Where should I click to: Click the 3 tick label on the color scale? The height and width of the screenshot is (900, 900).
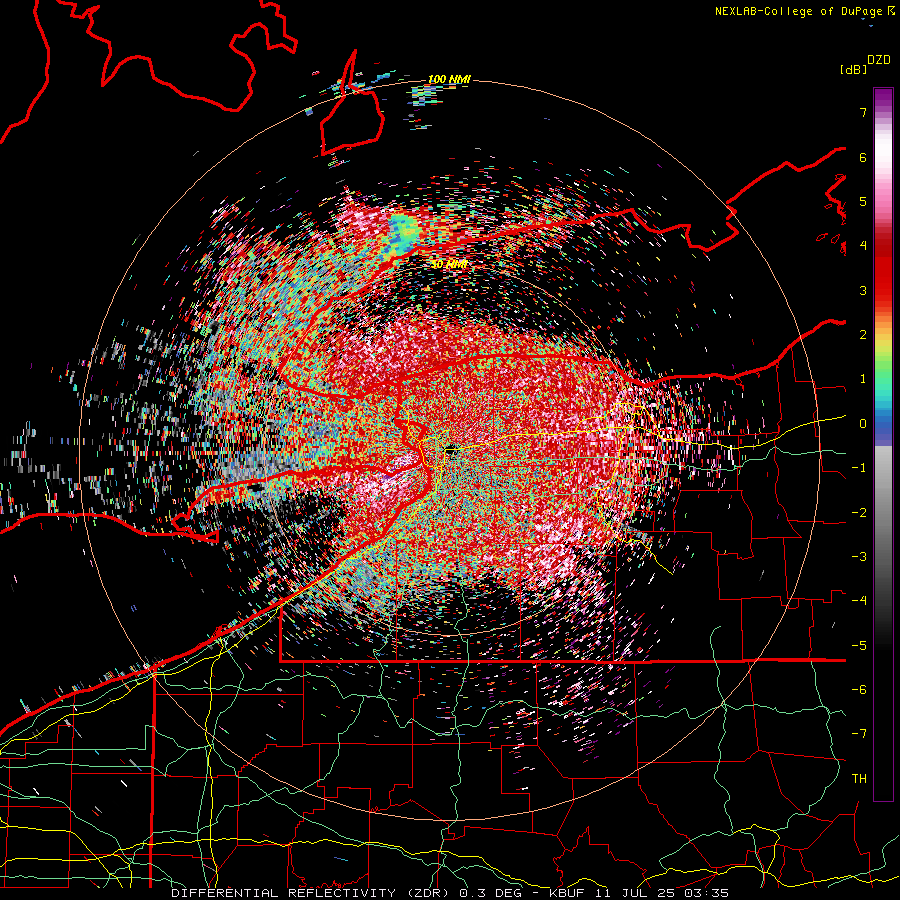863,290
